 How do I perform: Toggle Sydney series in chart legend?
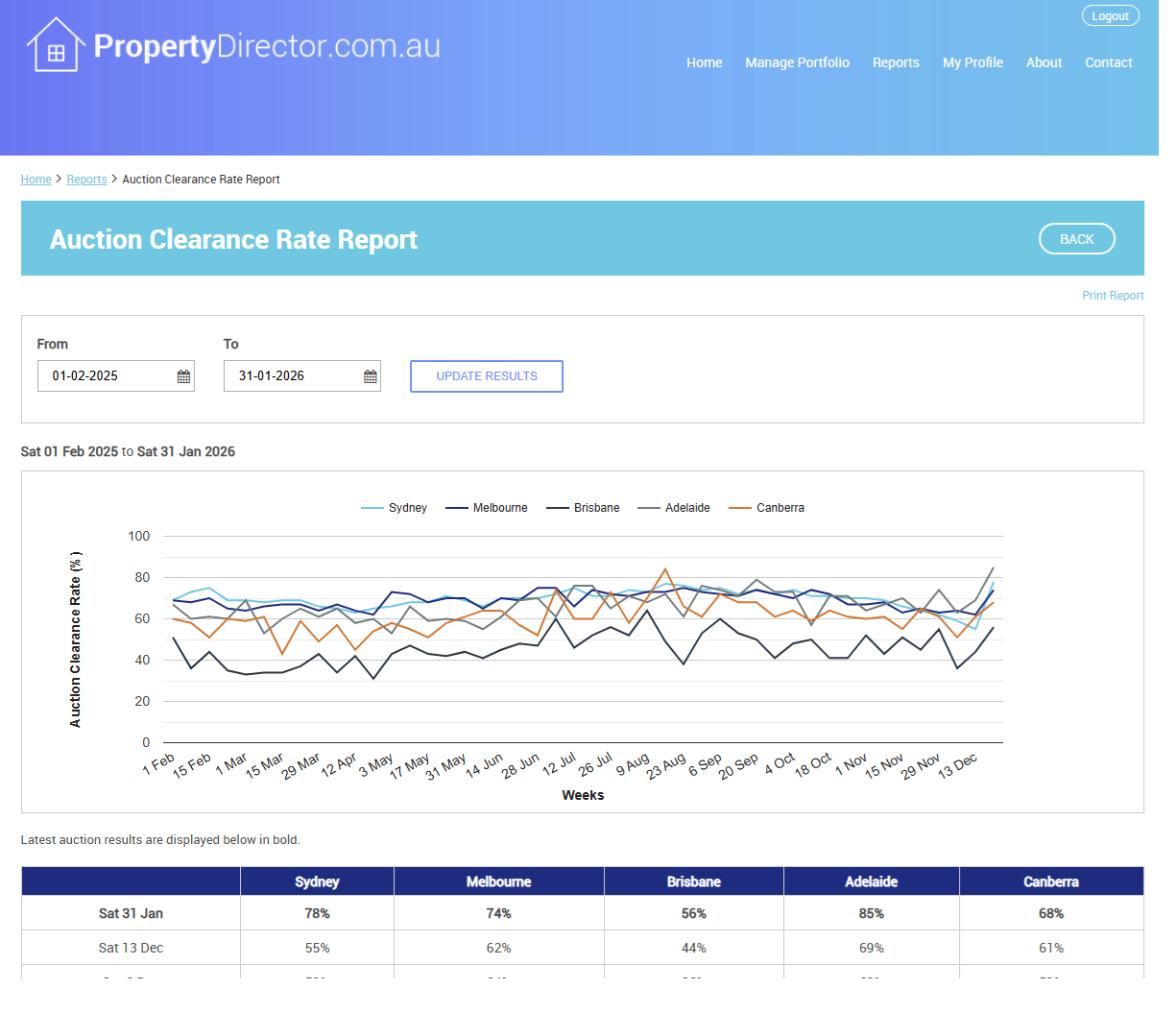point(395,508)
